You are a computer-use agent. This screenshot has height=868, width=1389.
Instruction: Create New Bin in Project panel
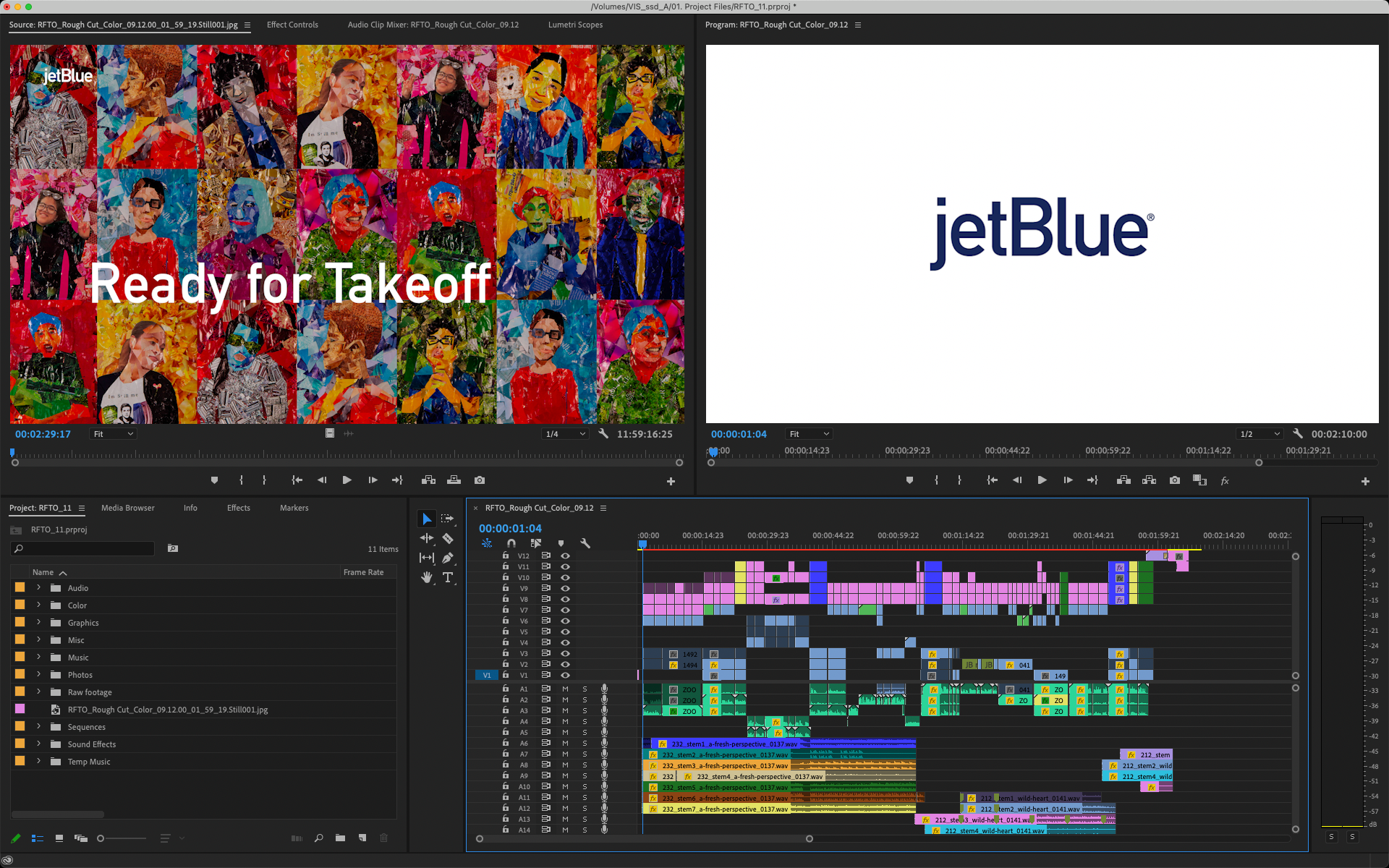point(340,838)
